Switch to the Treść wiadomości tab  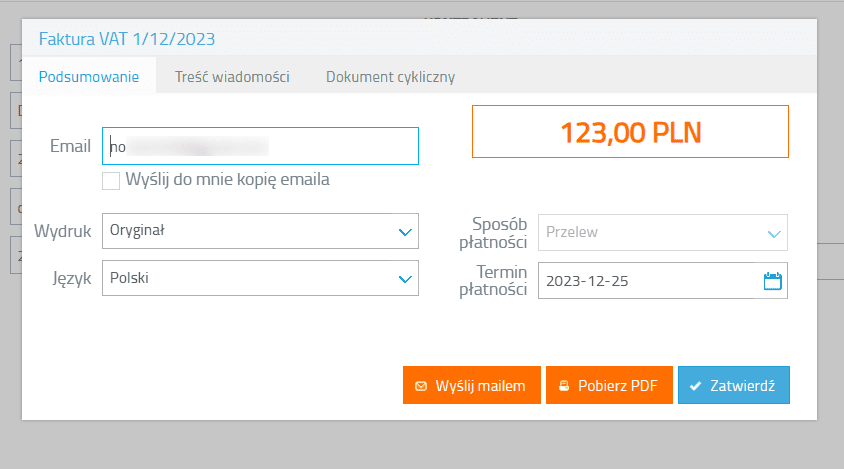click(x=232, y=77)
